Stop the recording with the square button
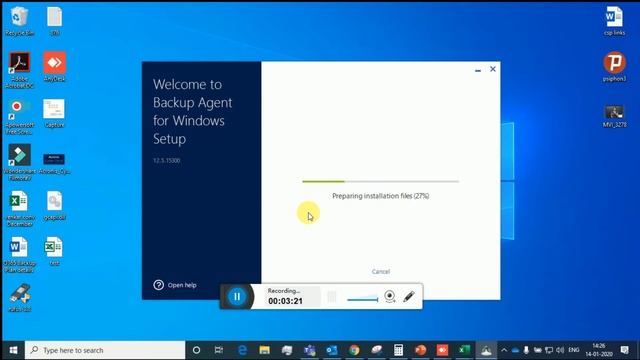The width and height of the screenshot is (640, 360). 332,297
